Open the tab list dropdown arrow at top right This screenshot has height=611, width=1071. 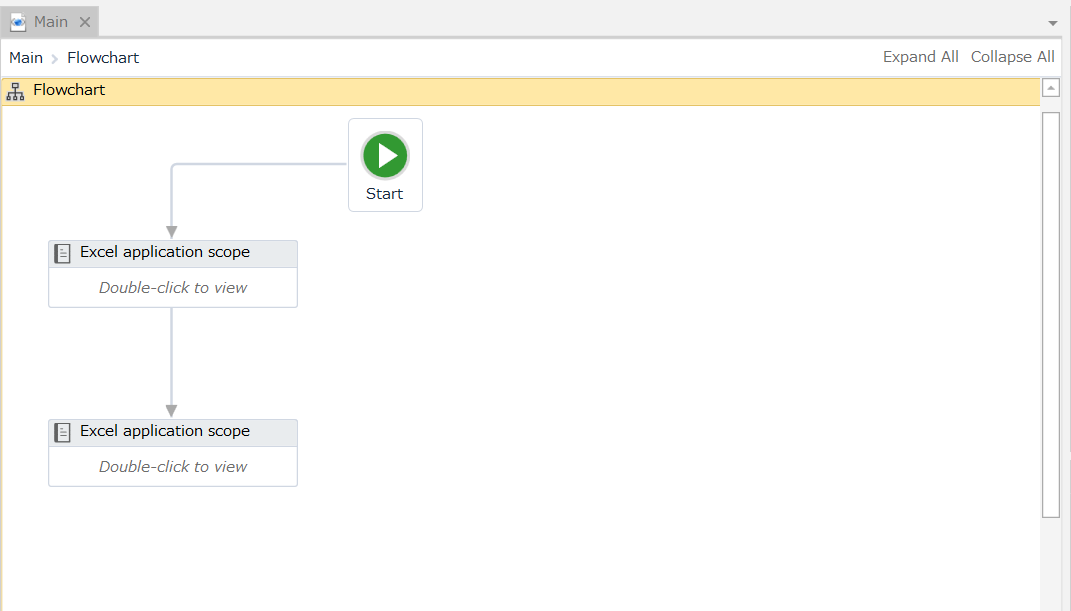pos(1053,23)
